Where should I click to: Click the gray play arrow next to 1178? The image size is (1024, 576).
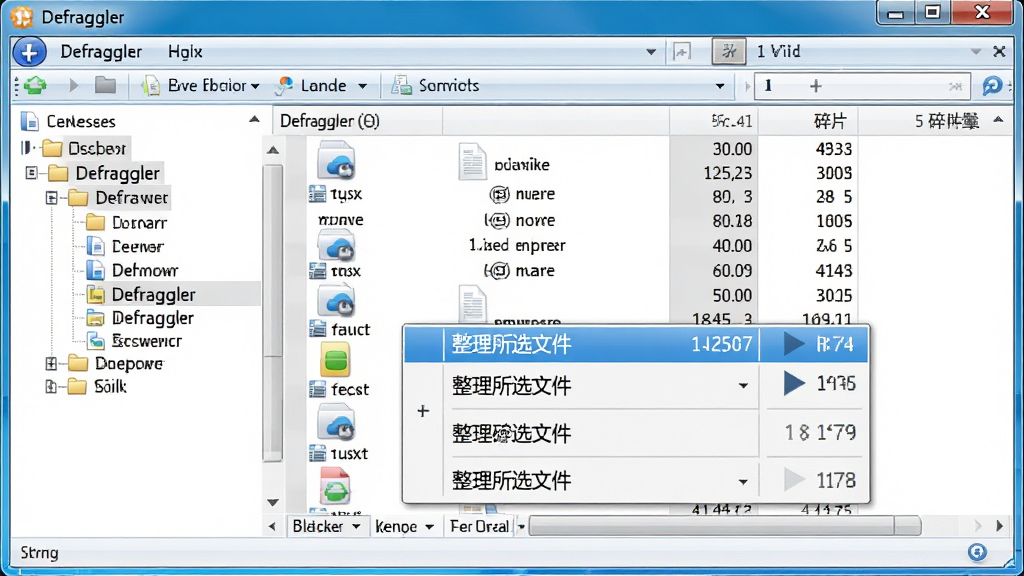pyautogui.click(x=794, y=480)
